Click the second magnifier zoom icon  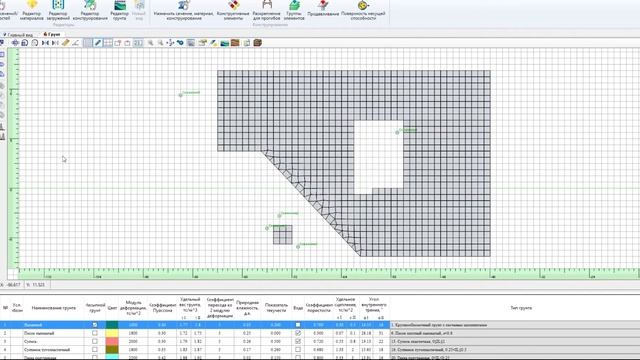coord(160,43)
